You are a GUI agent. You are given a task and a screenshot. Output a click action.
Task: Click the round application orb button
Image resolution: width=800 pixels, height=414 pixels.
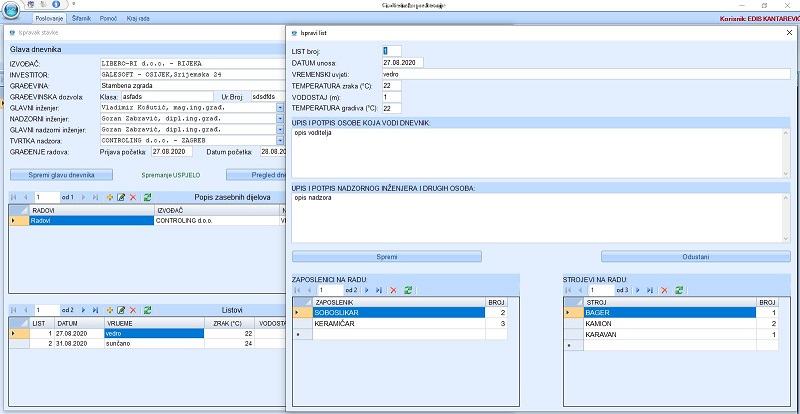tap(13, 9)
